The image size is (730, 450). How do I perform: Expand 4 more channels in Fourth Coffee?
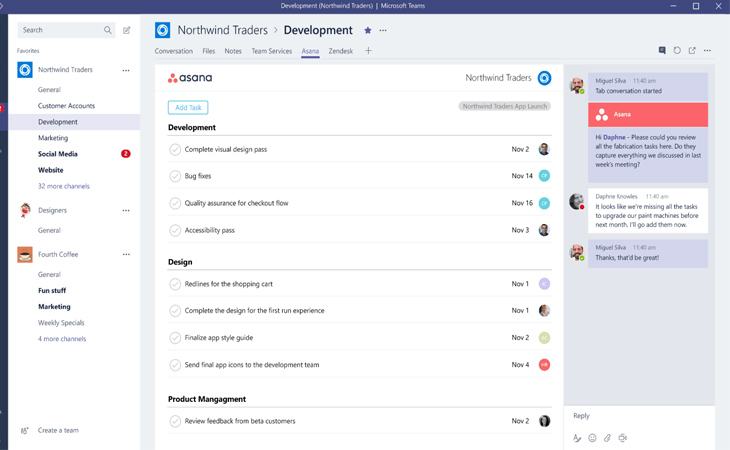pos(62,339)
